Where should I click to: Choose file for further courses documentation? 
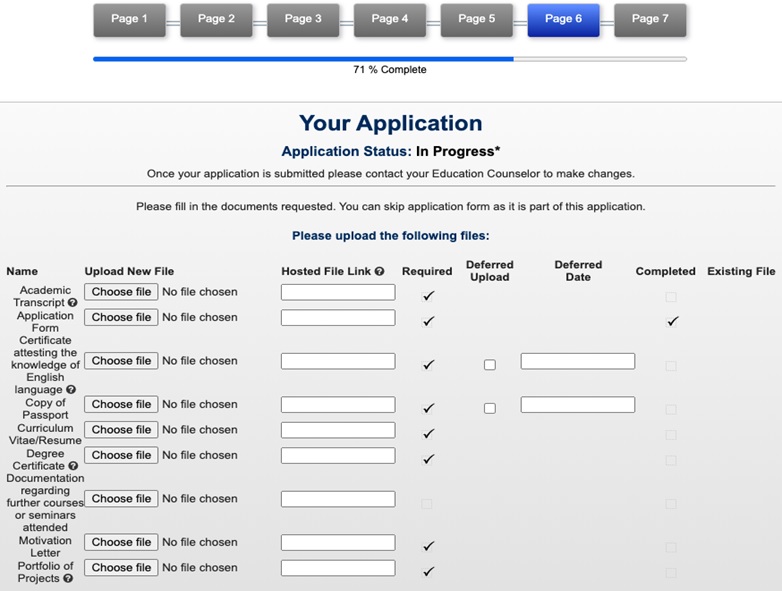pyautogui.click(x=121, y=498)
